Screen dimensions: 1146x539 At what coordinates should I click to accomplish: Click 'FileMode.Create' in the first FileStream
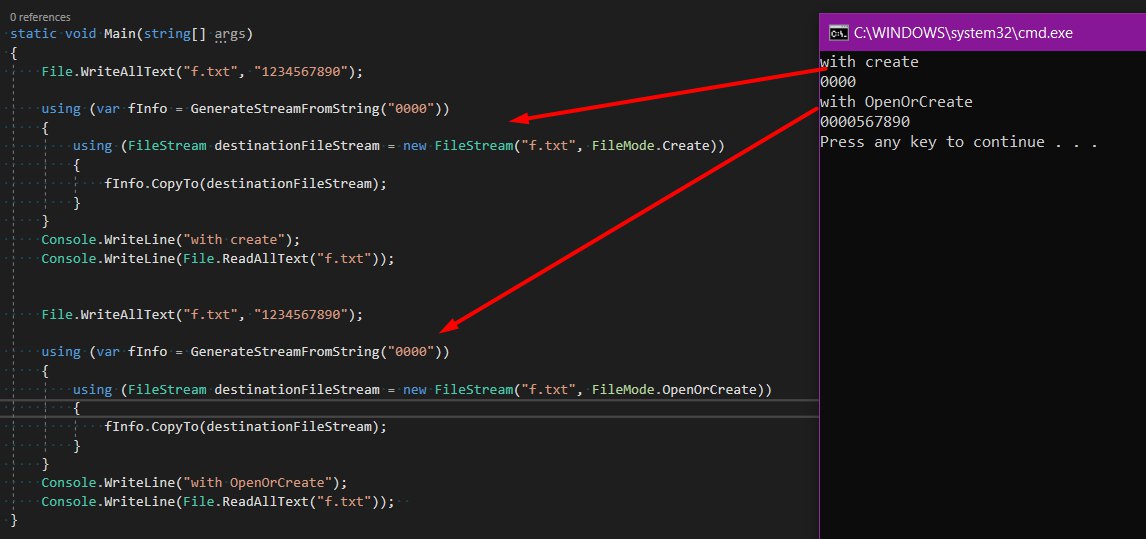[651, 145]
